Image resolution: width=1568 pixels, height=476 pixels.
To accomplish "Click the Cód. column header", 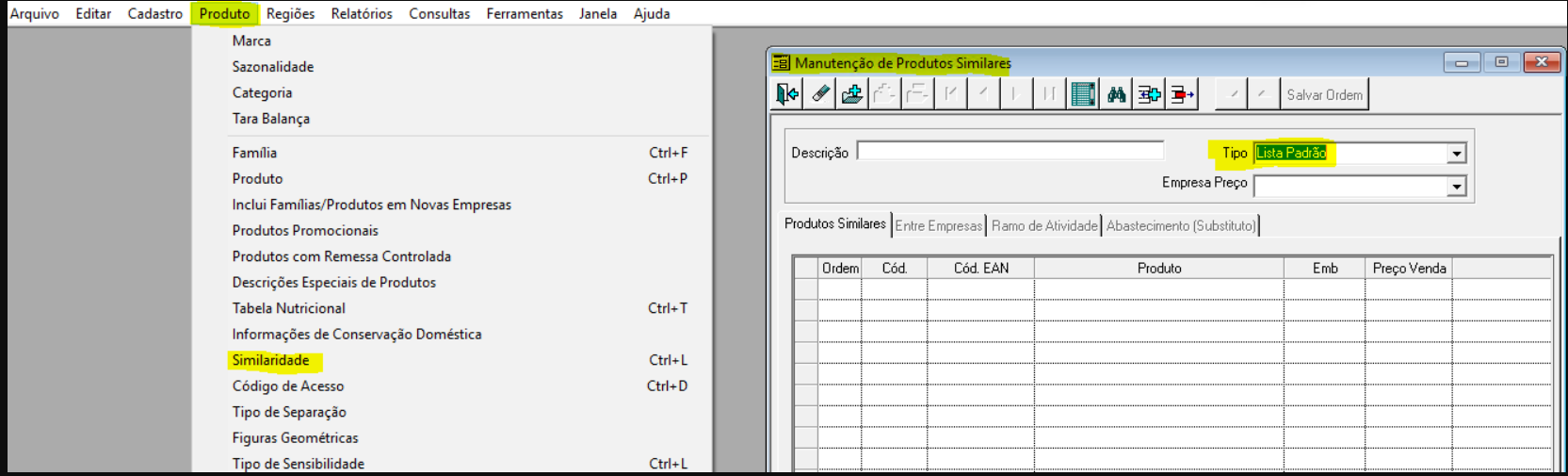I will click(895, 269).
